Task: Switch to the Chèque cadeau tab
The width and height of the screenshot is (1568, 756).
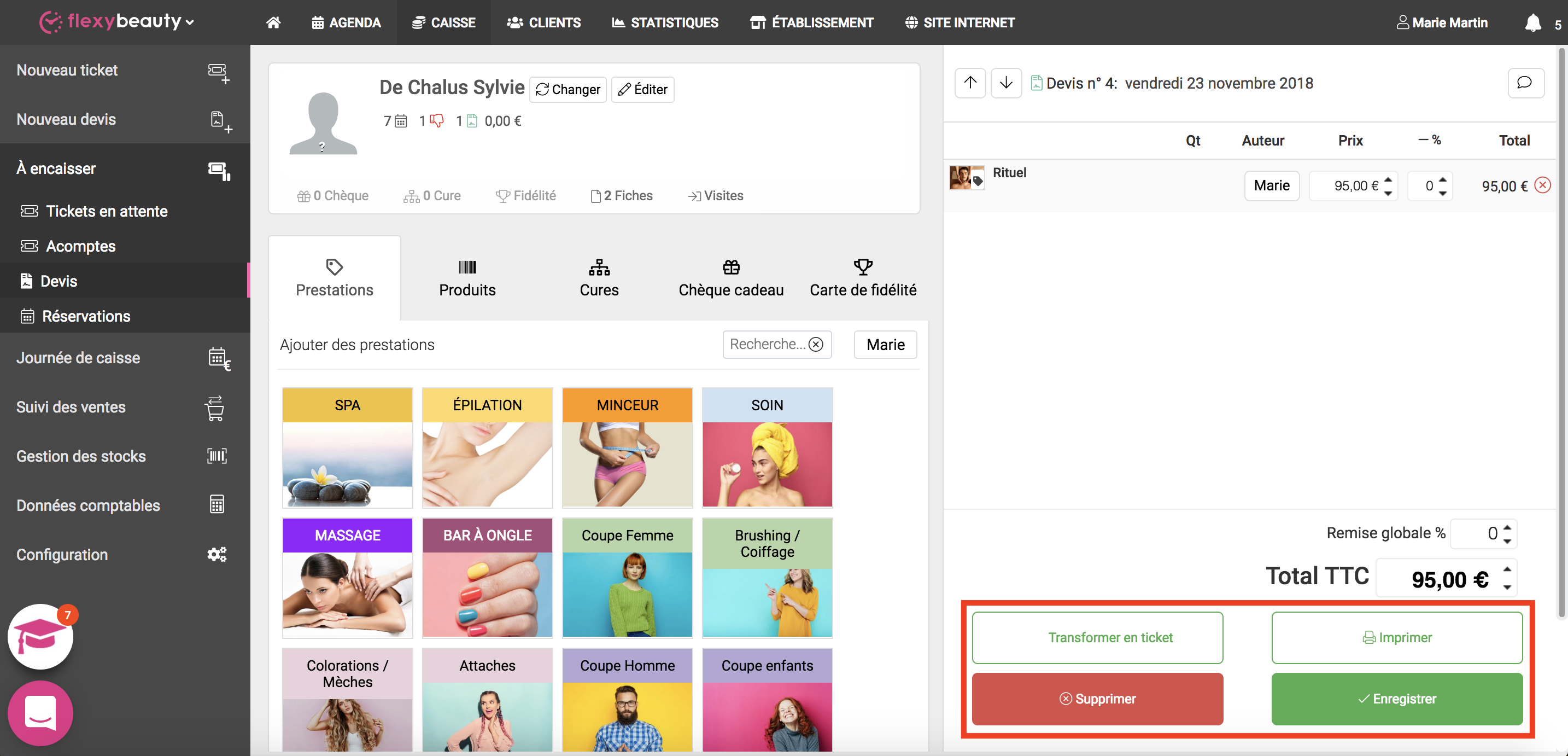Action: point(731,278)
